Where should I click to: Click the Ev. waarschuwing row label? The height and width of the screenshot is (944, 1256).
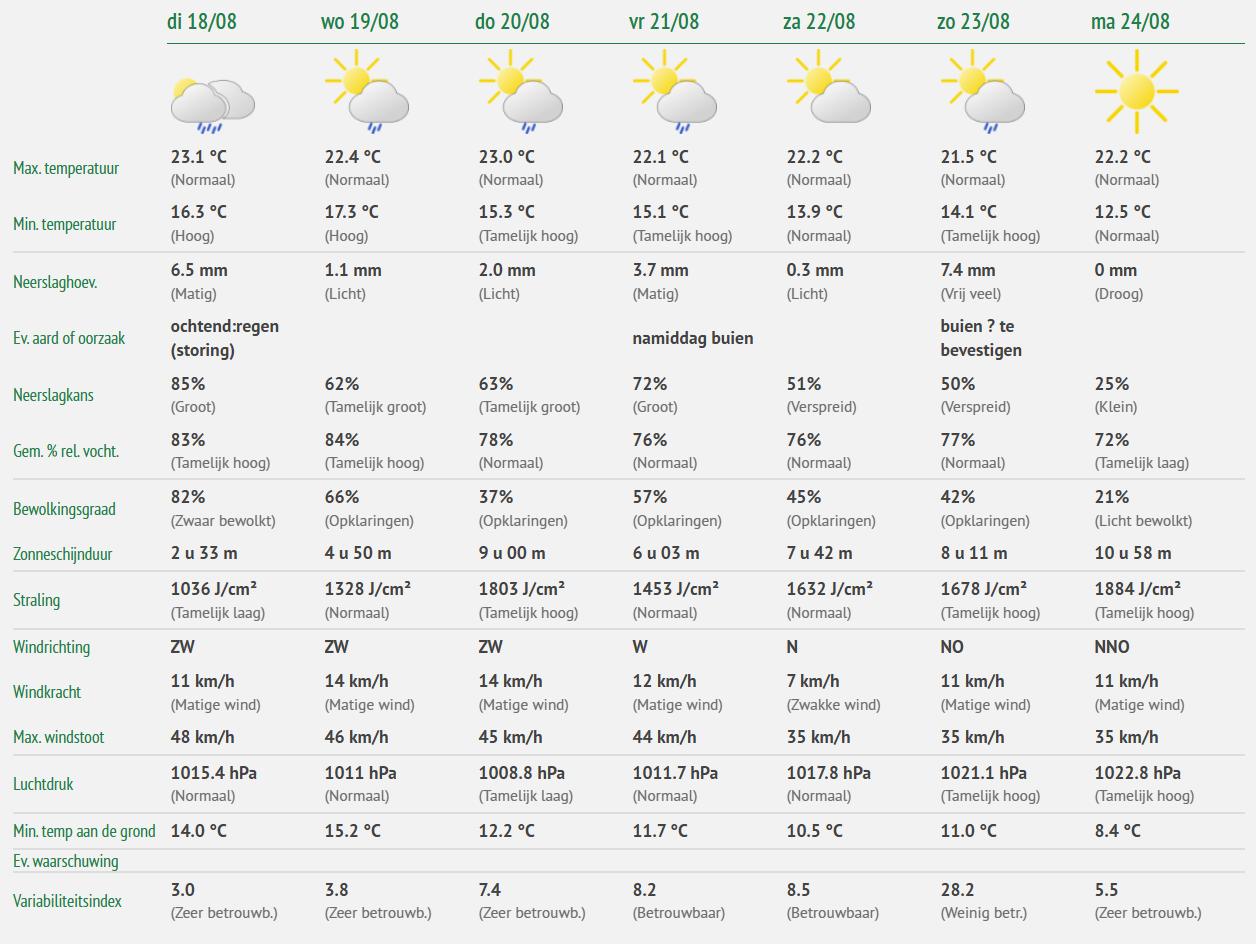pyautogui.click(x=66, y=861)
